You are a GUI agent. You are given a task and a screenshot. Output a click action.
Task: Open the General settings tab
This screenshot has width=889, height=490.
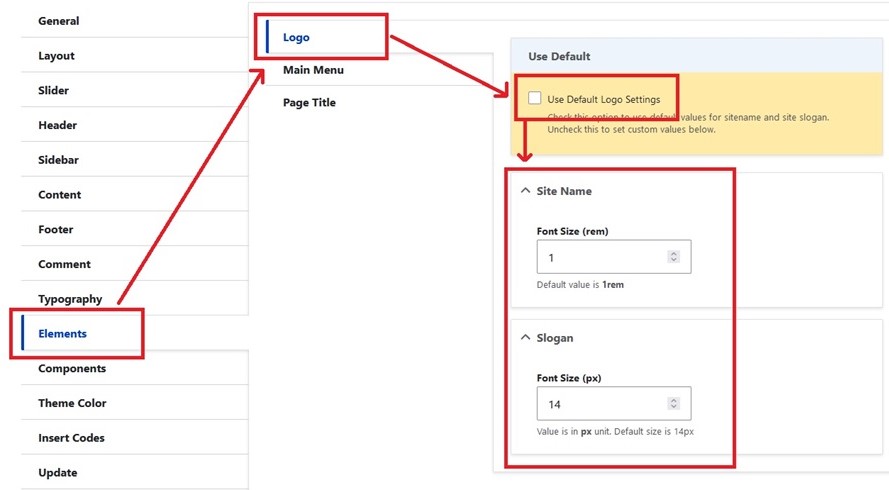click(x=59, y=21)
